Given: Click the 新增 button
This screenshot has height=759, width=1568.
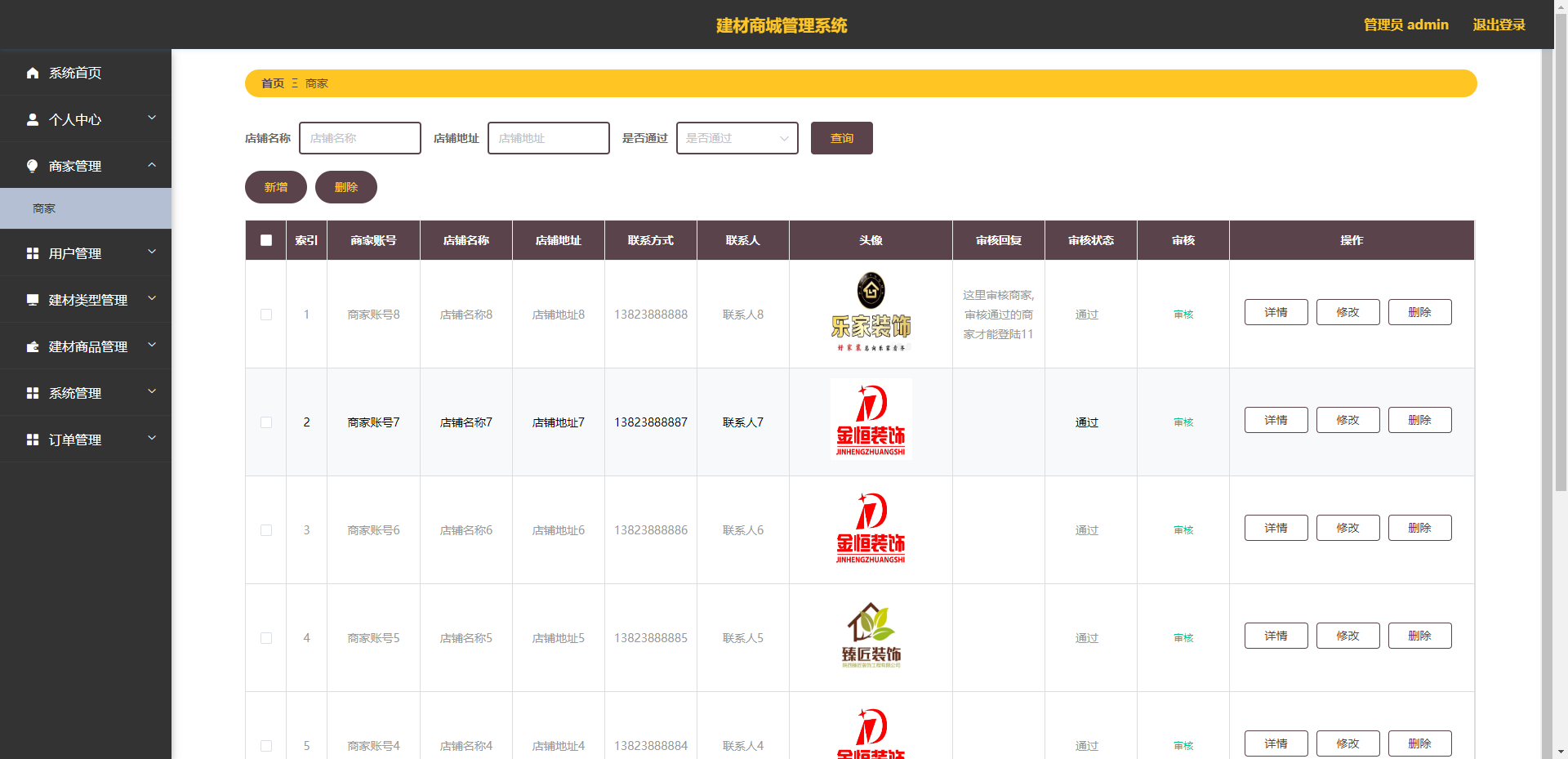Looking at the screenshot, I should tap(276, 187).
